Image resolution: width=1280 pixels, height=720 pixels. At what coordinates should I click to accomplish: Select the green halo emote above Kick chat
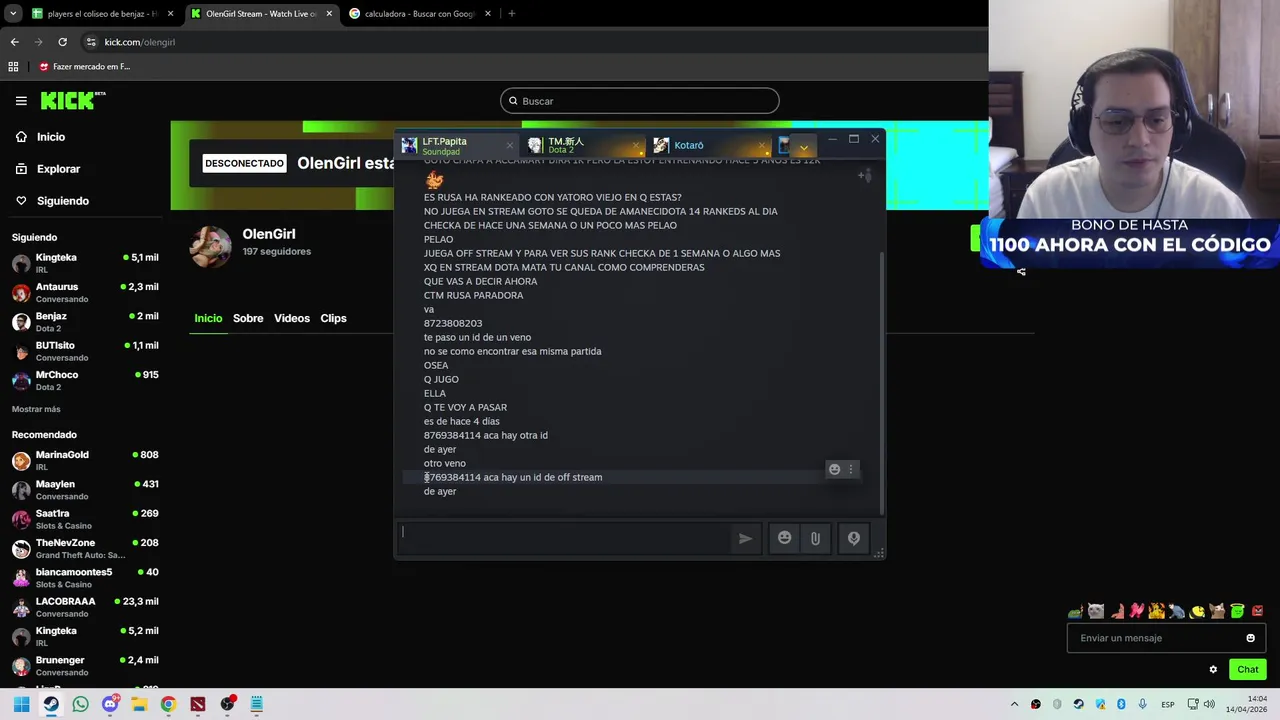point(1237,611)
